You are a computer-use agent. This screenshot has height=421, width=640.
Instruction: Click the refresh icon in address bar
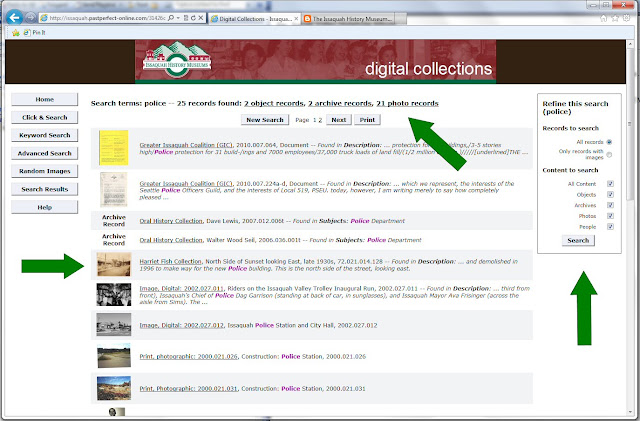point(193,18)
